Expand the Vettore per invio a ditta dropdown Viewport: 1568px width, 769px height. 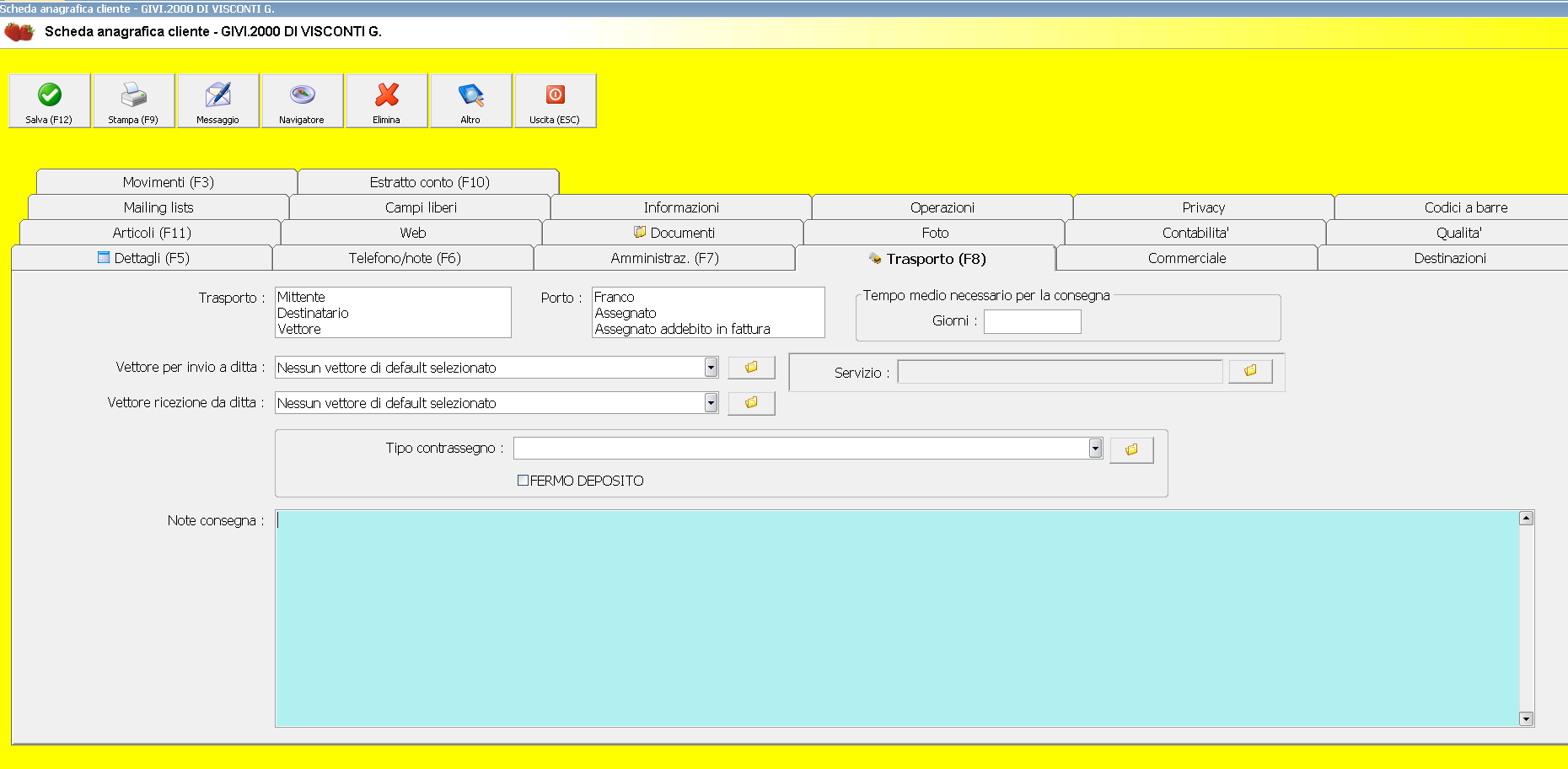(x=711, y=368)
